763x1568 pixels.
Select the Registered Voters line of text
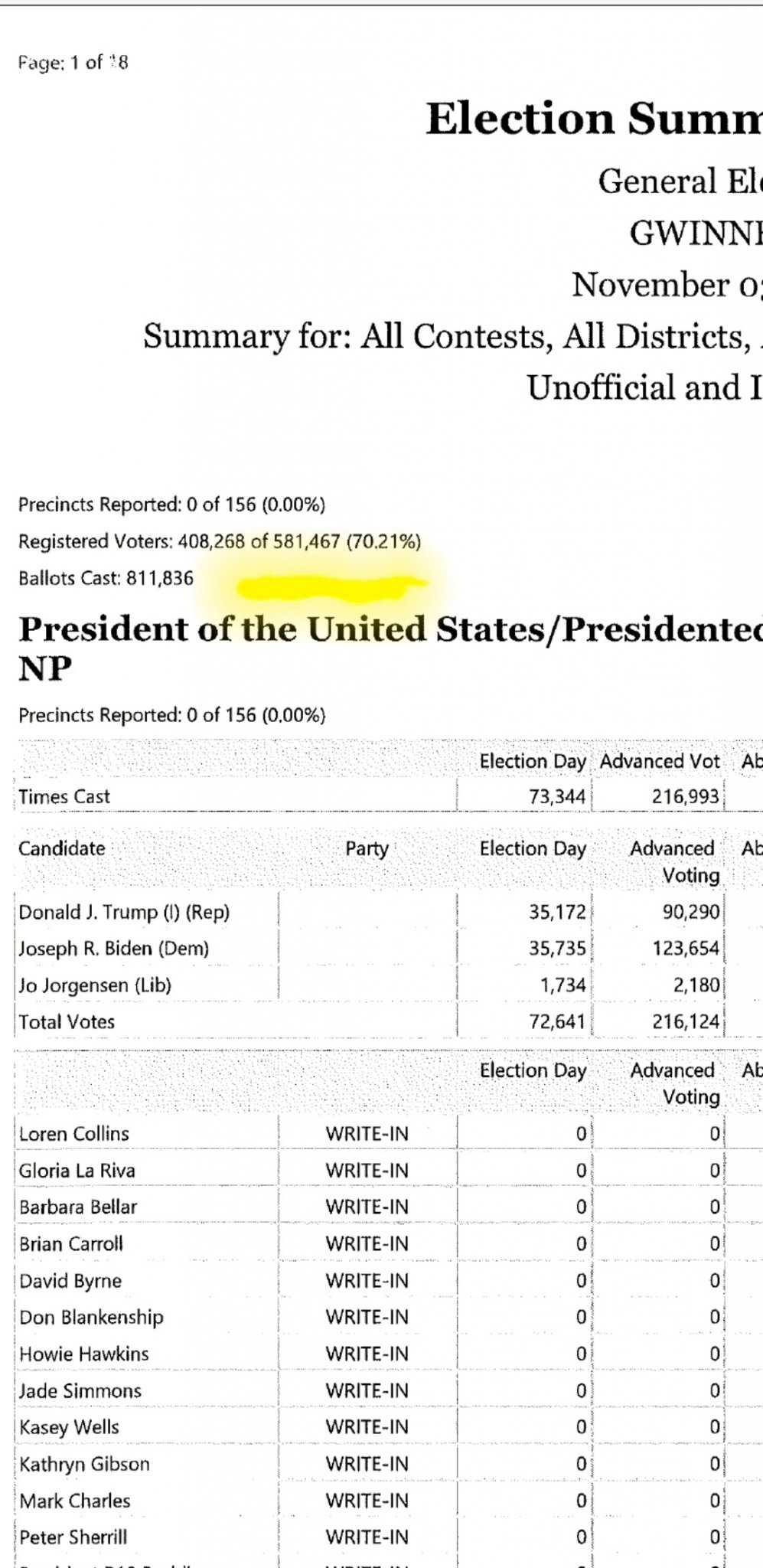point(220,542)
